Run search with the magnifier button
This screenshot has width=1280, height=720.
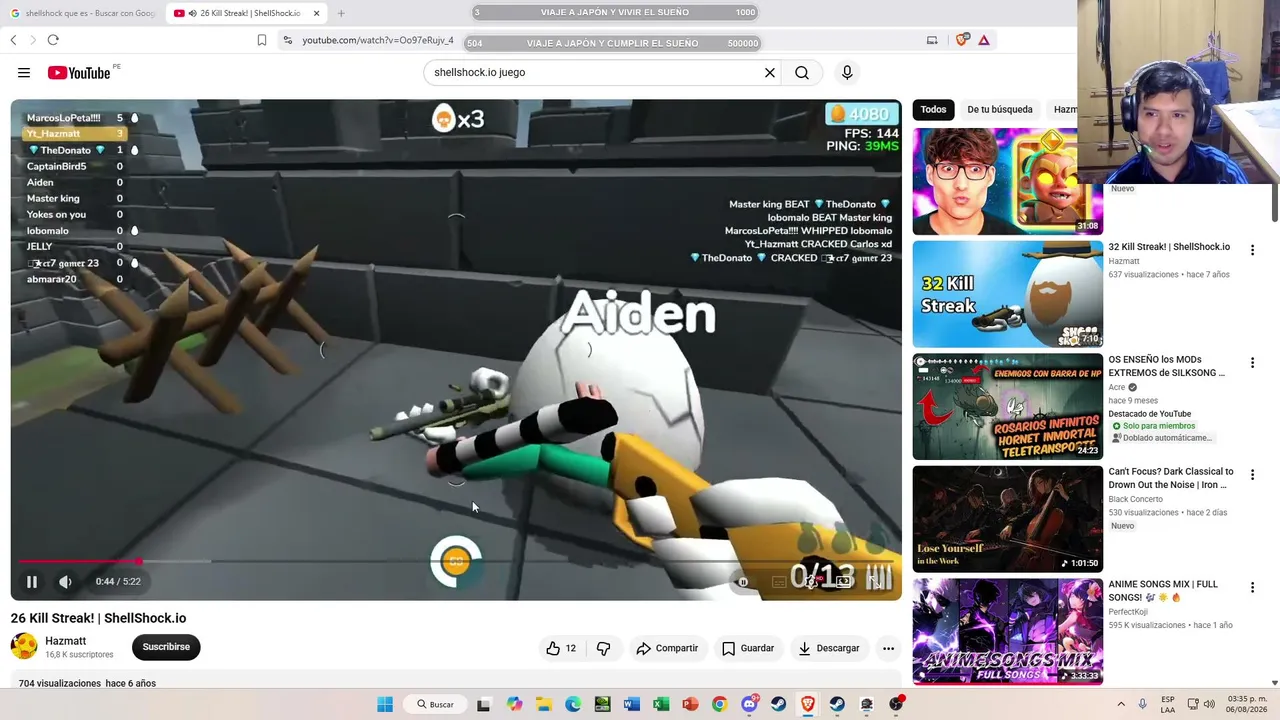tap(802, 72)
